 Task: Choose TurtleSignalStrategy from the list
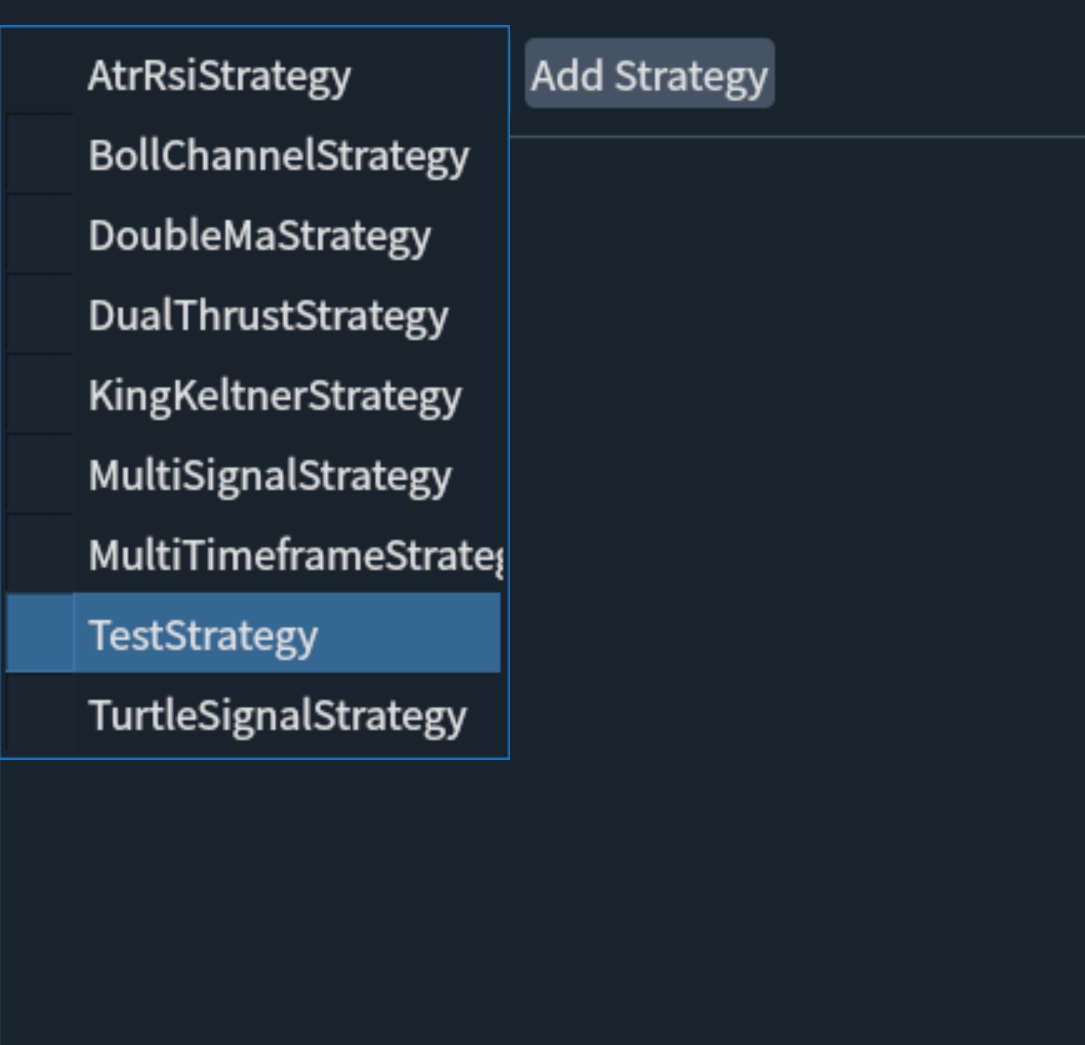(277, 716)
